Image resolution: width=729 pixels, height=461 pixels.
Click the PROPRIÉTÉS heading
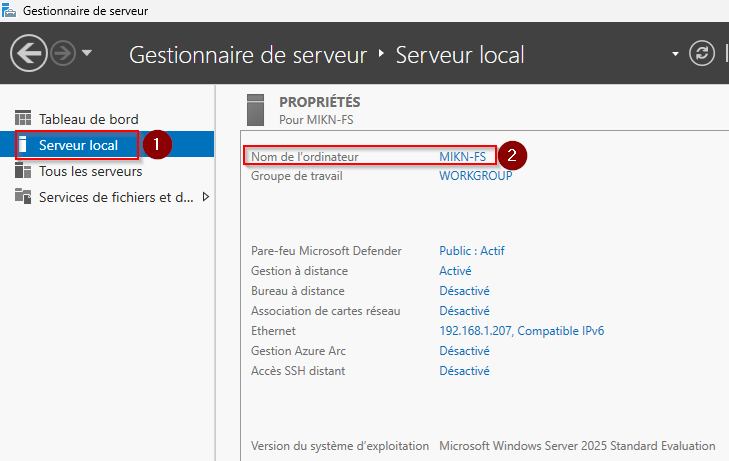click(x=319, y=102)
